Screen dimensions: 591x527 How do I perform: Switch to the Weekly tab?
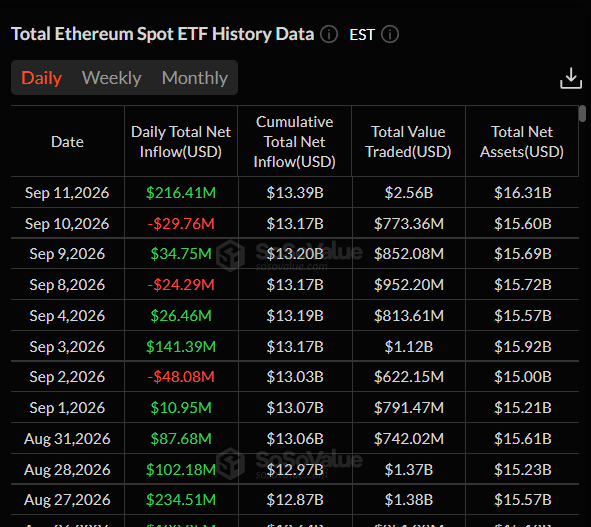(112, 78)
